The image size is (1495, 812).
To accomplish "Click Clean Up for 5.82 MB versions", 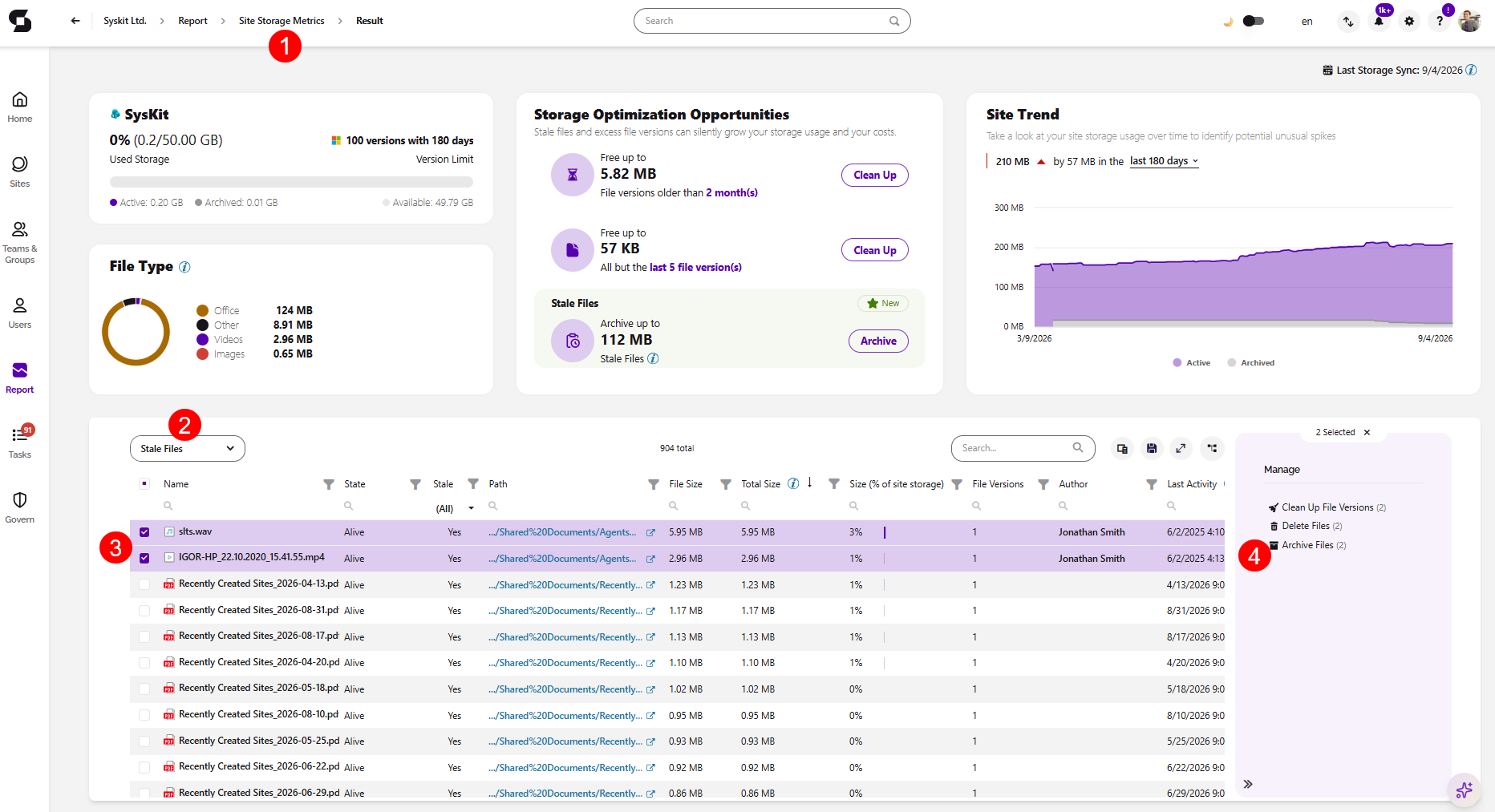I will 875,175.
